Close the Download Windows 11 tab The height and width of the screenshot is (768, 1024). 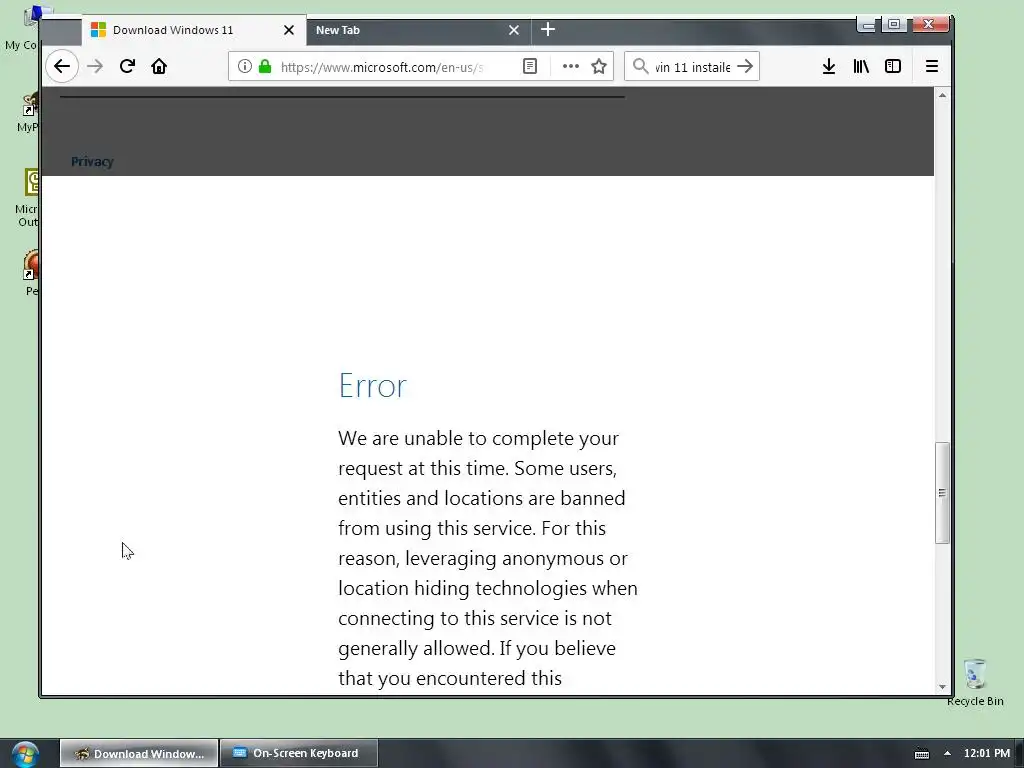(x=289, y=30)
